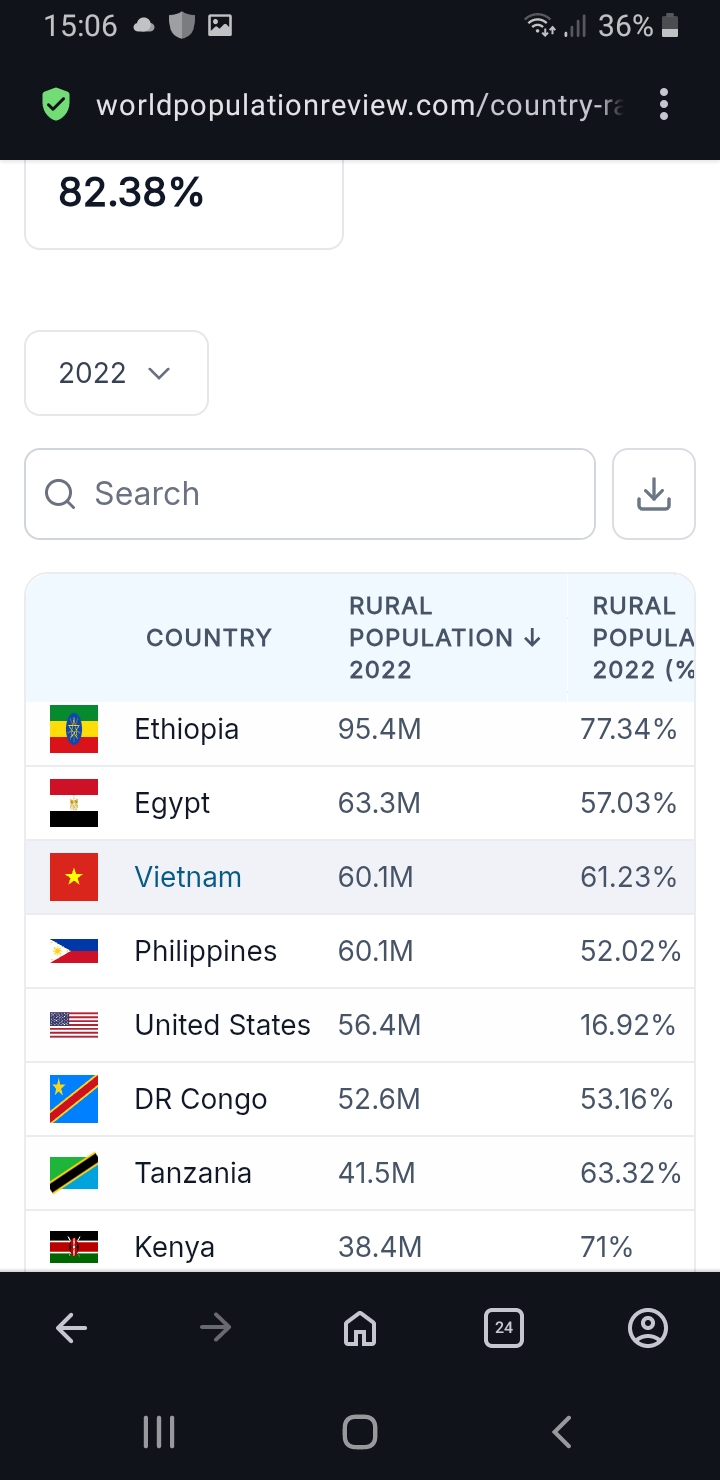
Task: Tap the browser home icon
Action: 360,1328
